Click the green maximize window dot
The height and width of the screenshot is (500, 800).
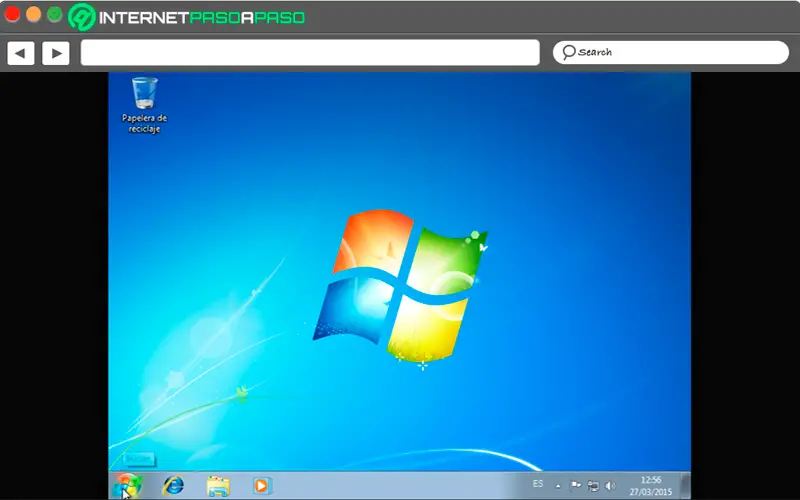pyautogui.click(x=55, y=14)
